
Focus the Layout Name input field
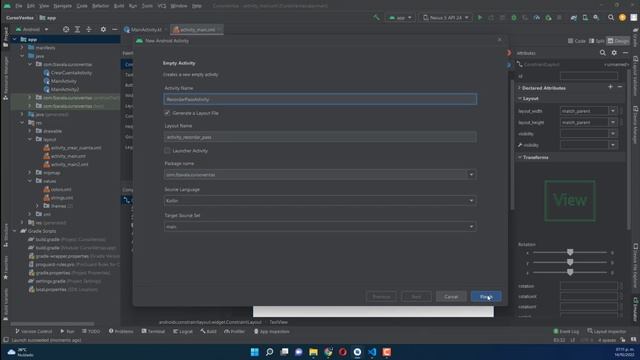click(320, 137)
